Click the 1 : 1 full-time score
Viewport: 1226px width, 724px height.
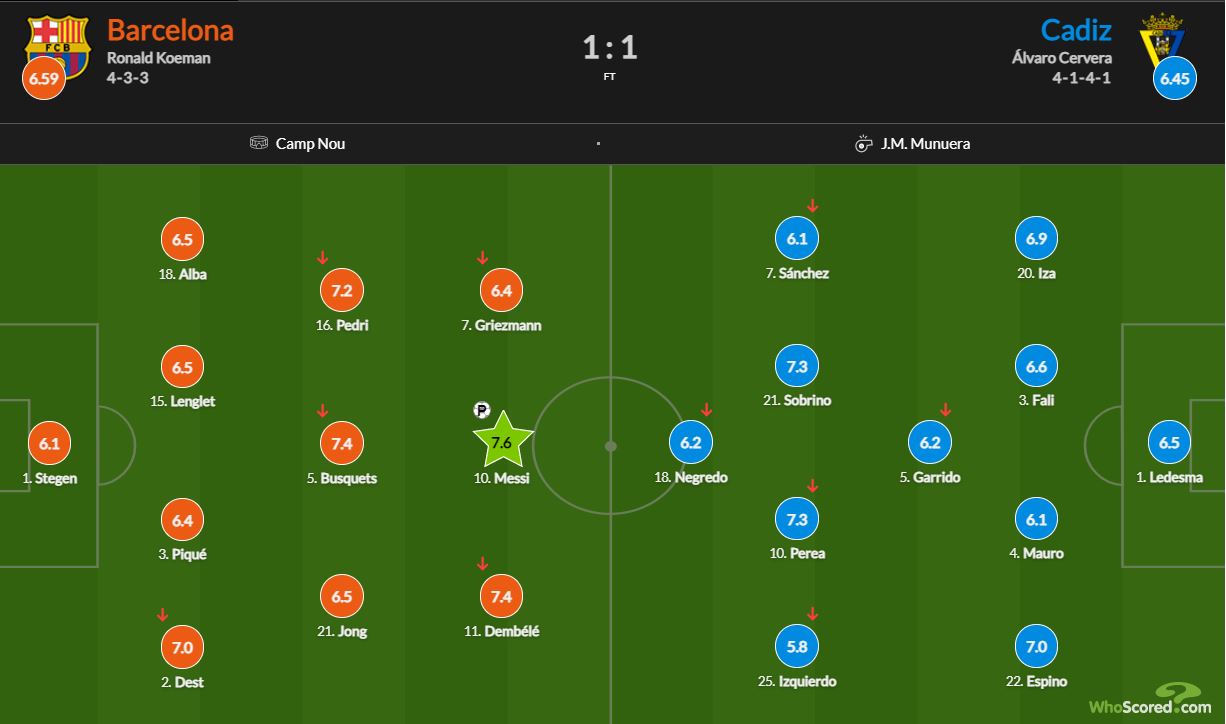pyautogui.click(x=610, y=48)
